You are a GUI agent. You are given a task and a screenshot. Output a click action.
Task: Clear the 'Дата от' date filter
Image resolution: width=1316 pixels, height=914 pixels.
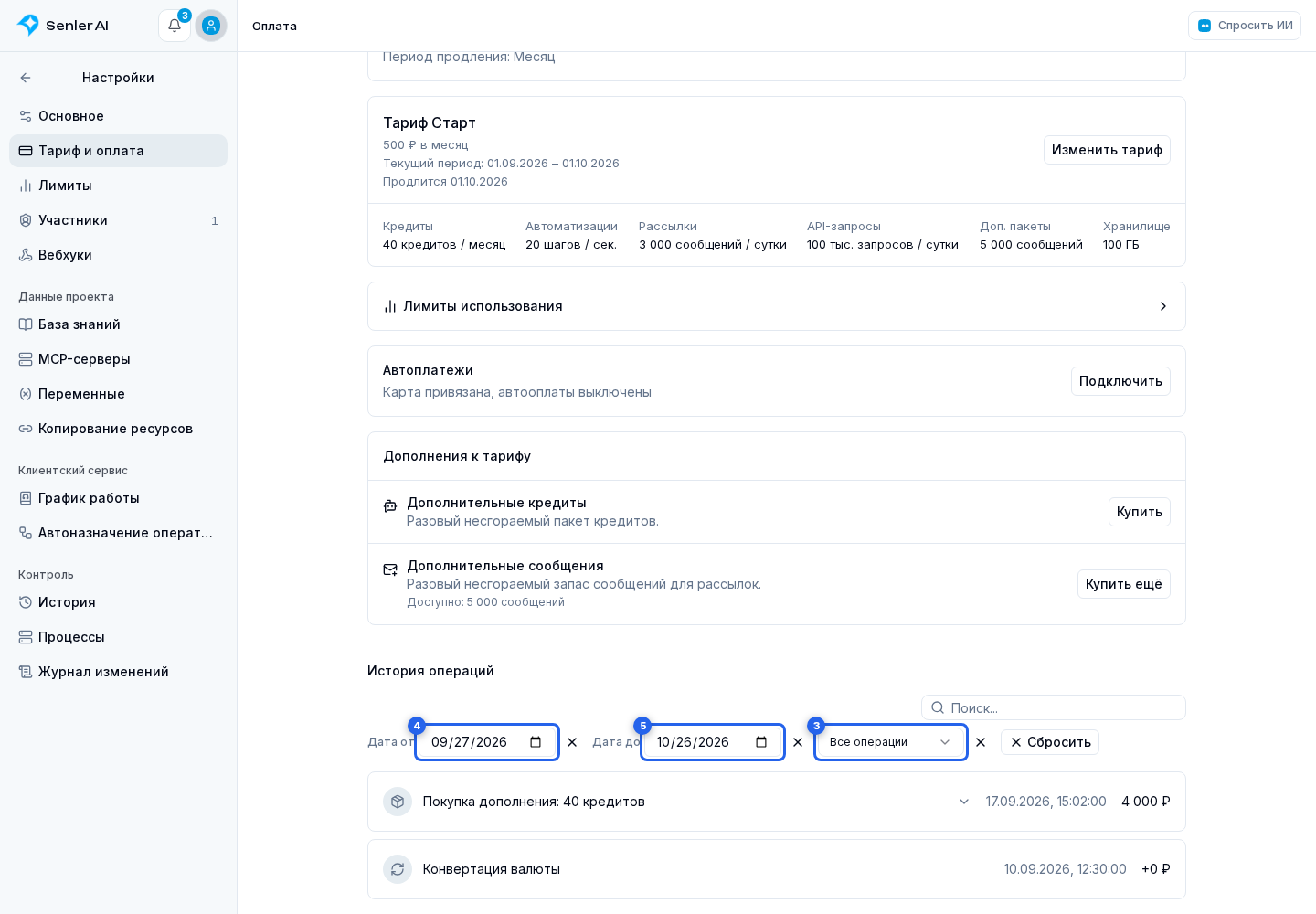572,742
